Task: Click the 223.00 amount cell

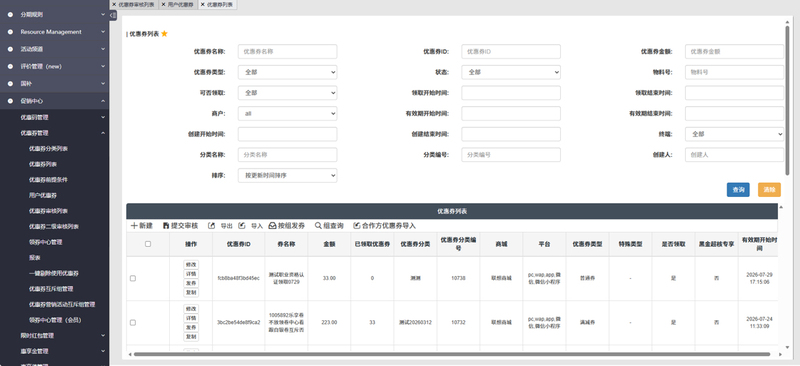Action: pos(329,323)
